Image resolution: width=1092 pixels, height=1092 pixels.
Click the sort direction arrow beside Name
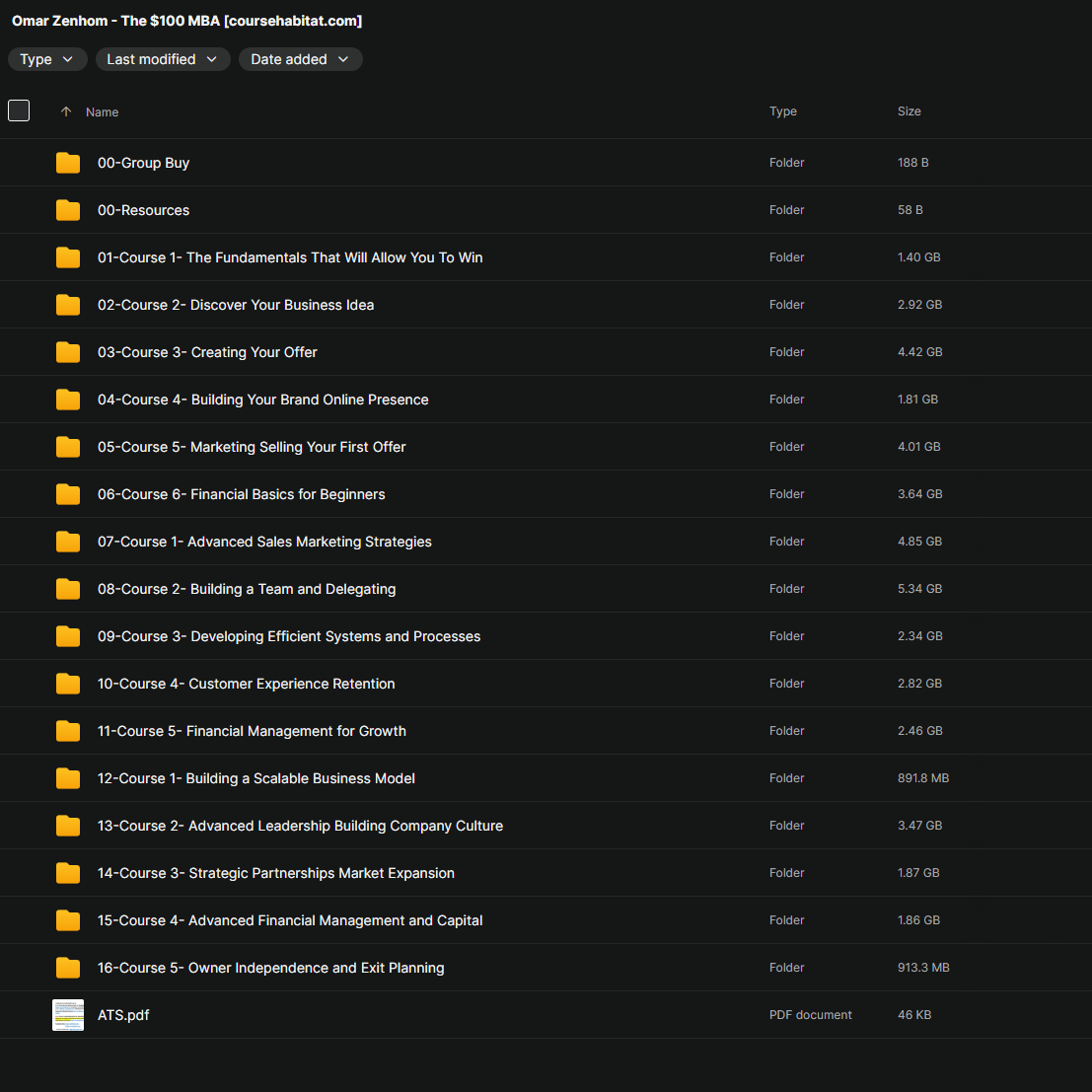click(66, 111)
